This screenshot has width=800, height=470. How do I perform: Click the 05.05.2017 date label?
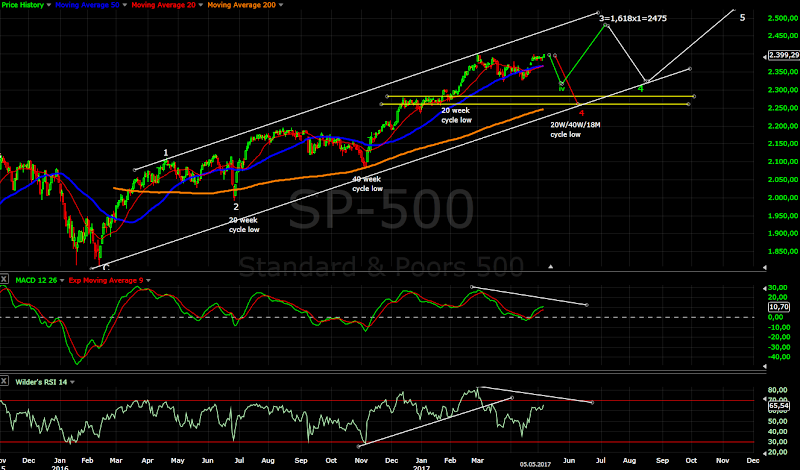point(535,465)
